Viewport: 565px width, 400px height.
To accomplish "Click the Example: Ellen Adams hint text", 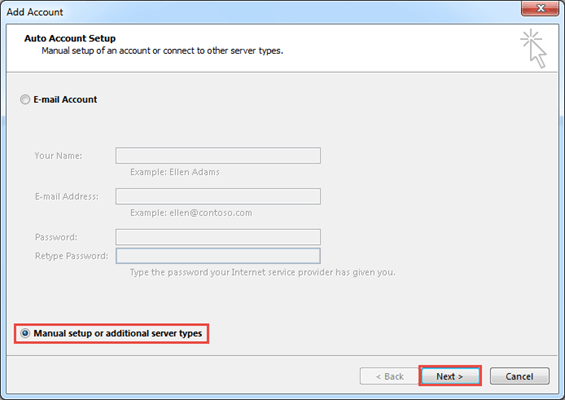I will coord(175,172).
